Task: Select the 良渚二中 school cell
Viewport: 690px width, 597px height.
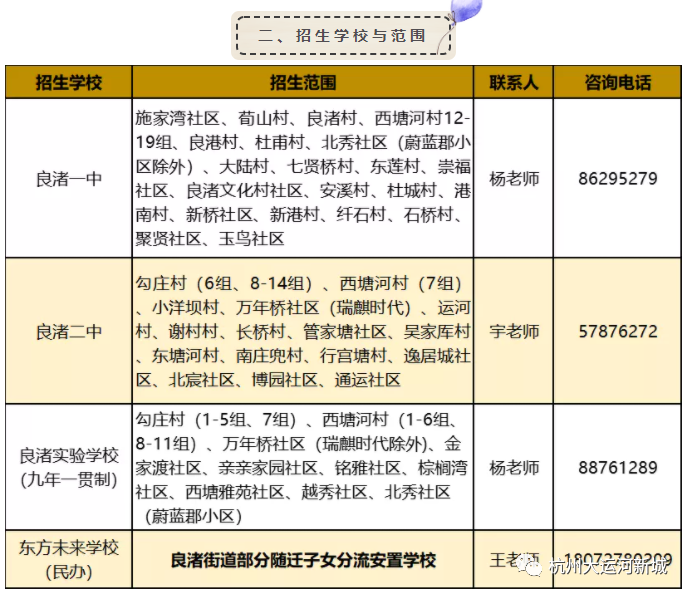Action: click(x=69, y=331)
